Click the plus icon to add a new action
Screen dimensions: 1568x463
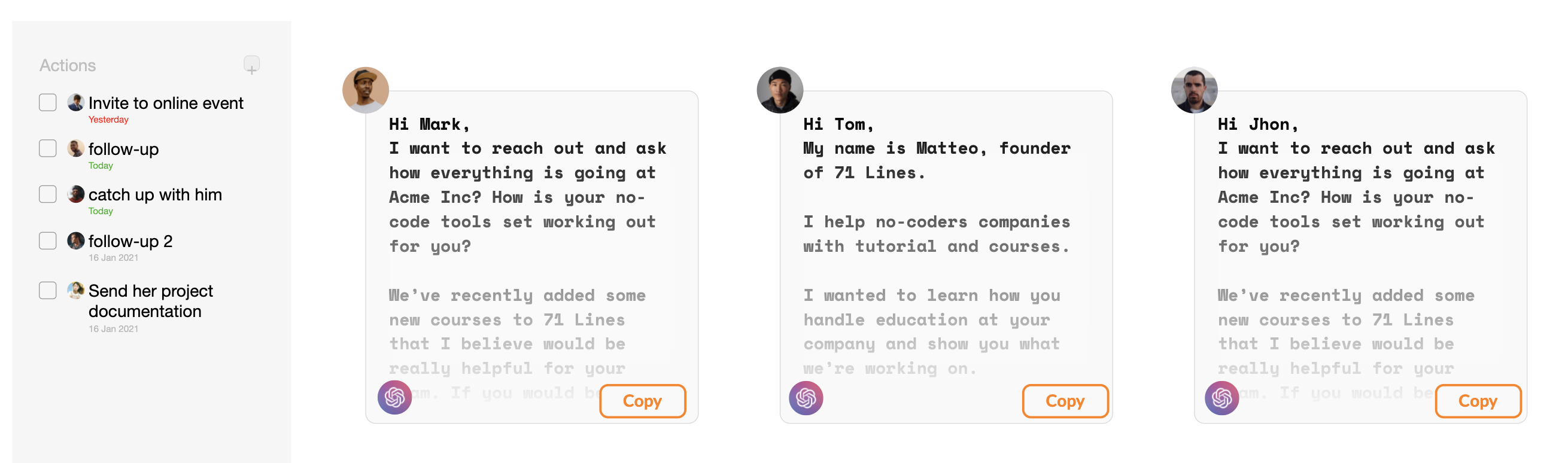[x=252, y=65]
